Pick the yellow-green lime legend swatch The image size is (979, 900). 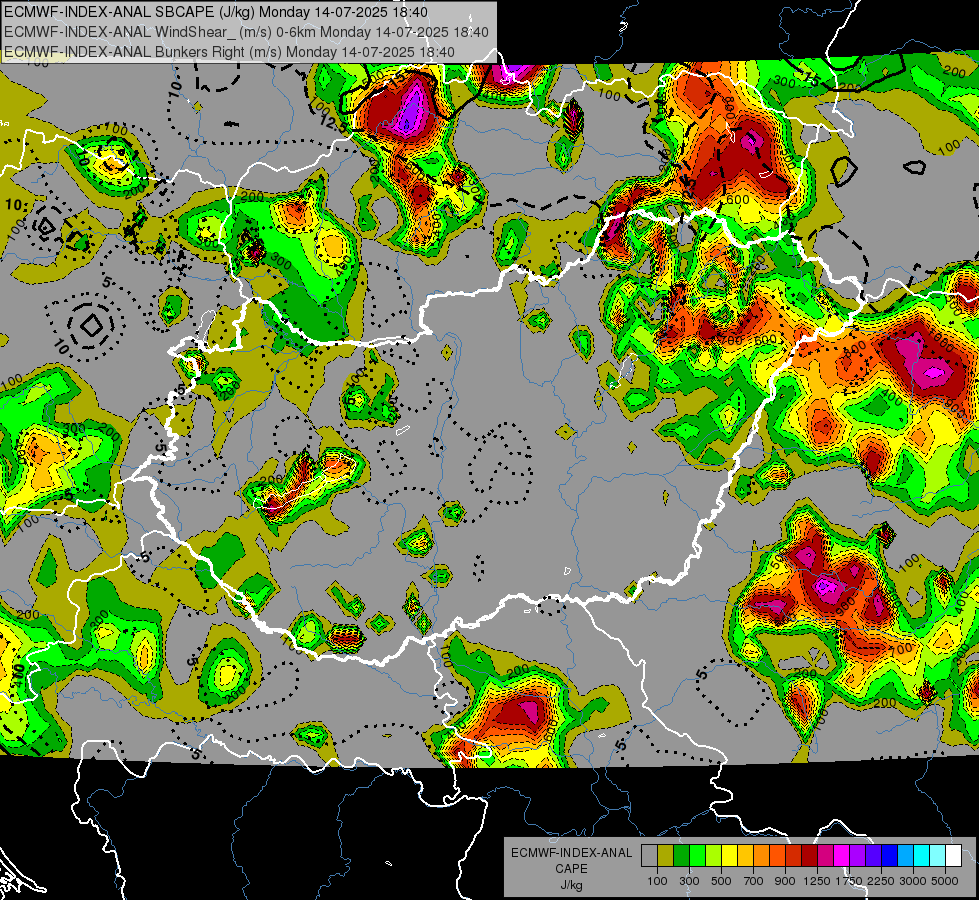tap(714, 856)
